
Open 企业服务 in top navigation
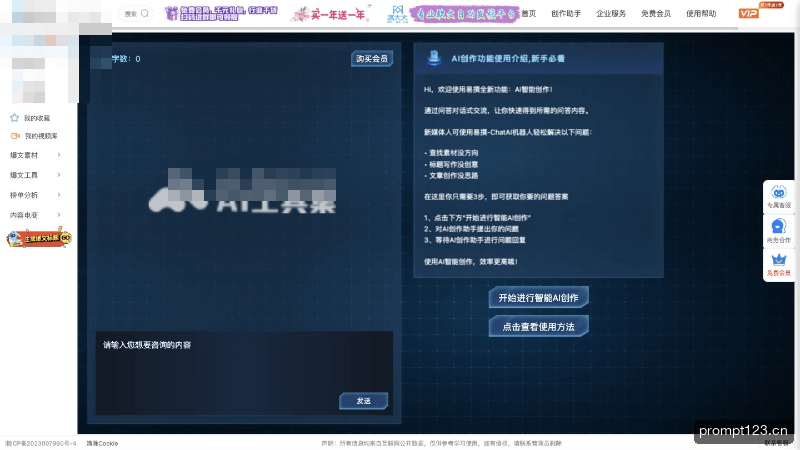click(x=611, y=14)
